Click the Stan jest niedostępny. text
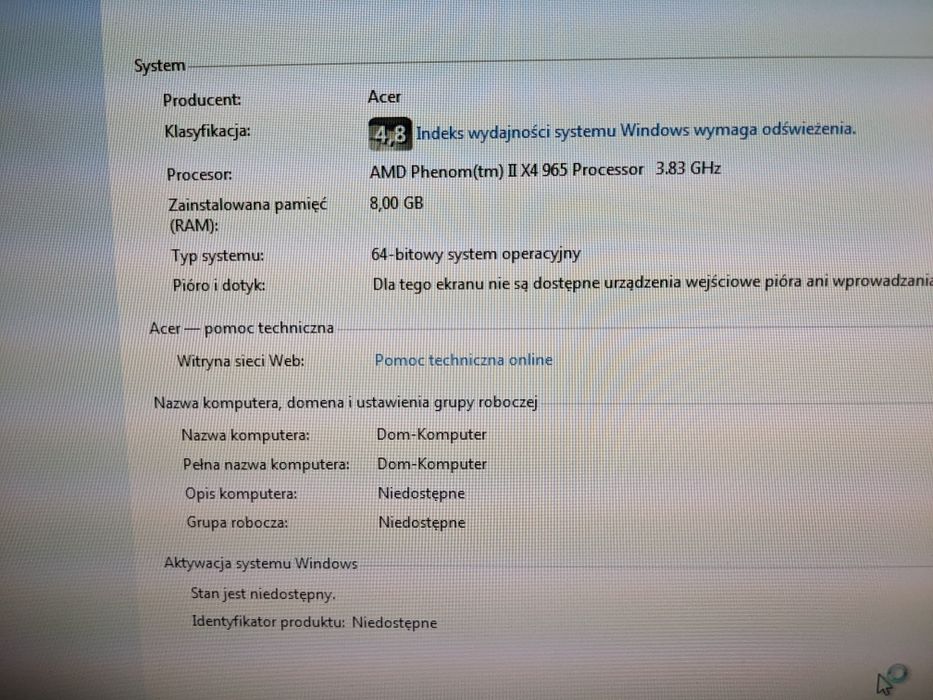Viewport: 933px width, 700px height. click(263, 594)
